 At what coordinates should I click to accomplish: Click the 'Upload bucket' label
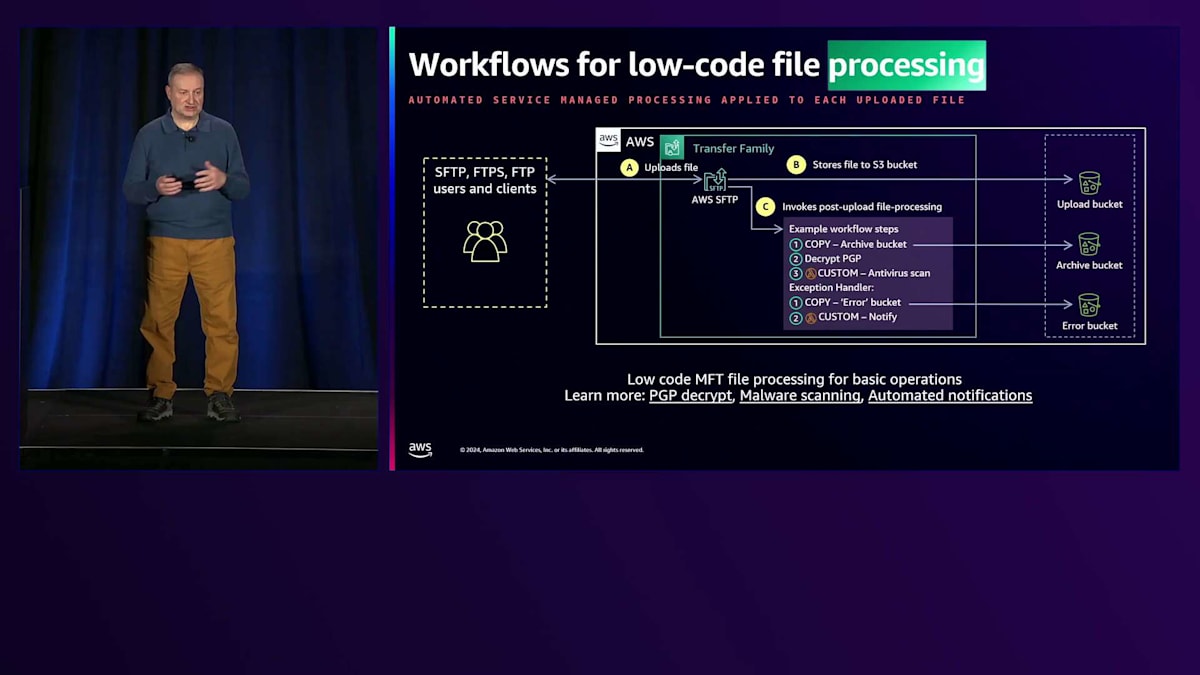1090,204
